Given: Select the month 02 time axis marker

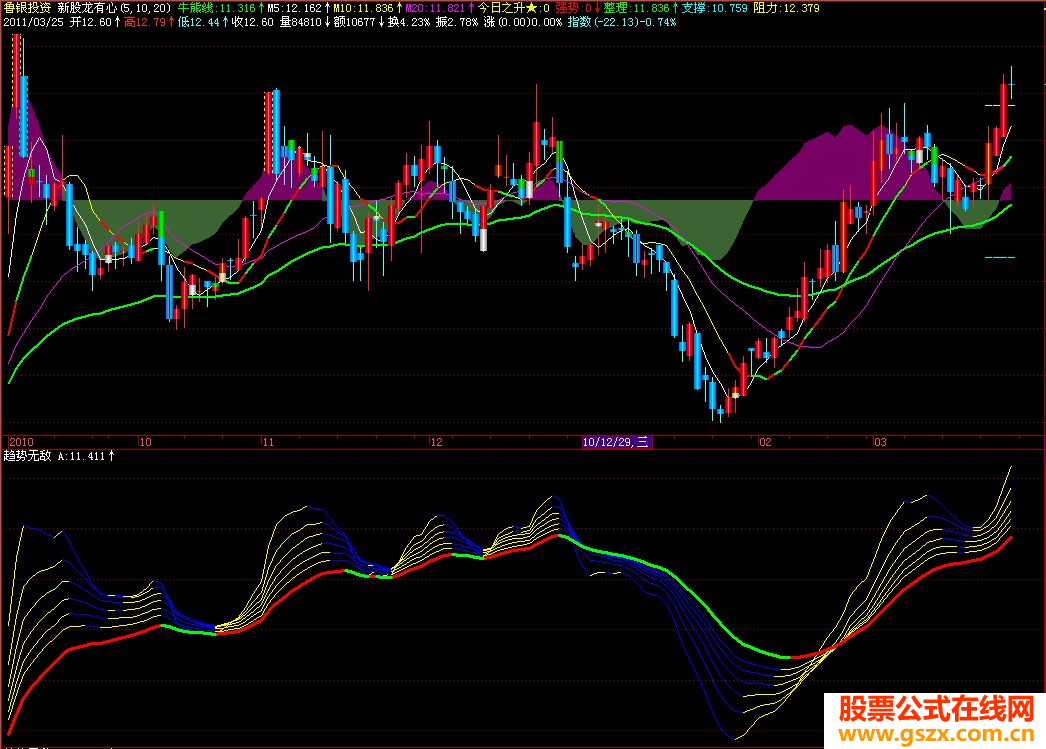Looking at the screenshot, I should (x=765, y=442).
